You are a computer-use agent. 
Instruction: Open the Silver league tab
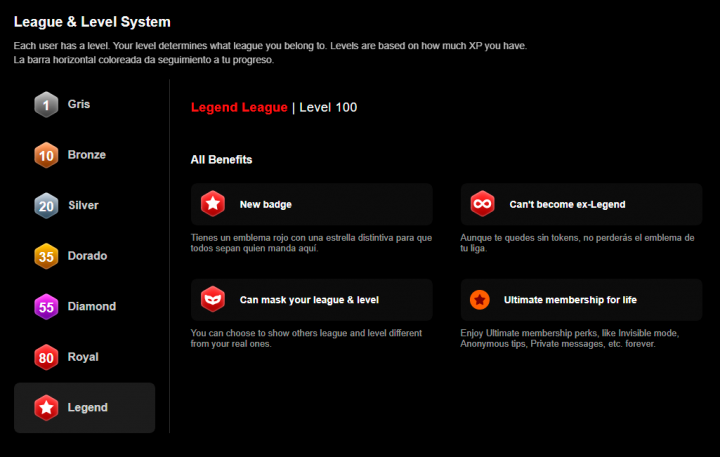coord(85,205)
